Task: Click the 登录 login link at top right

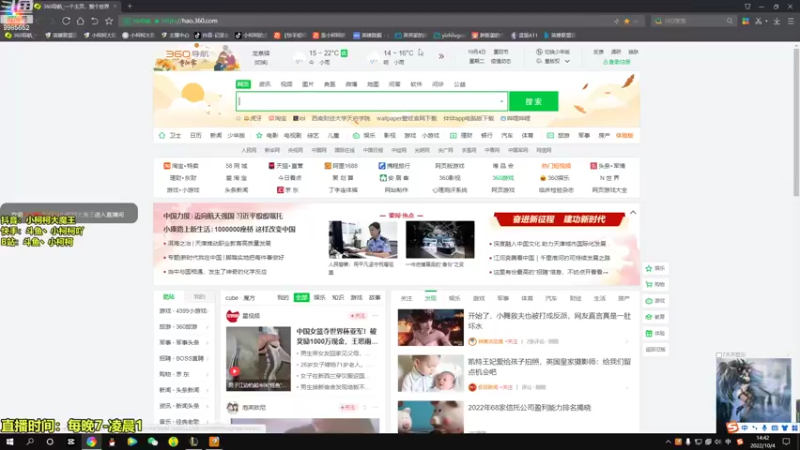Action: click(x=616, y=62)
